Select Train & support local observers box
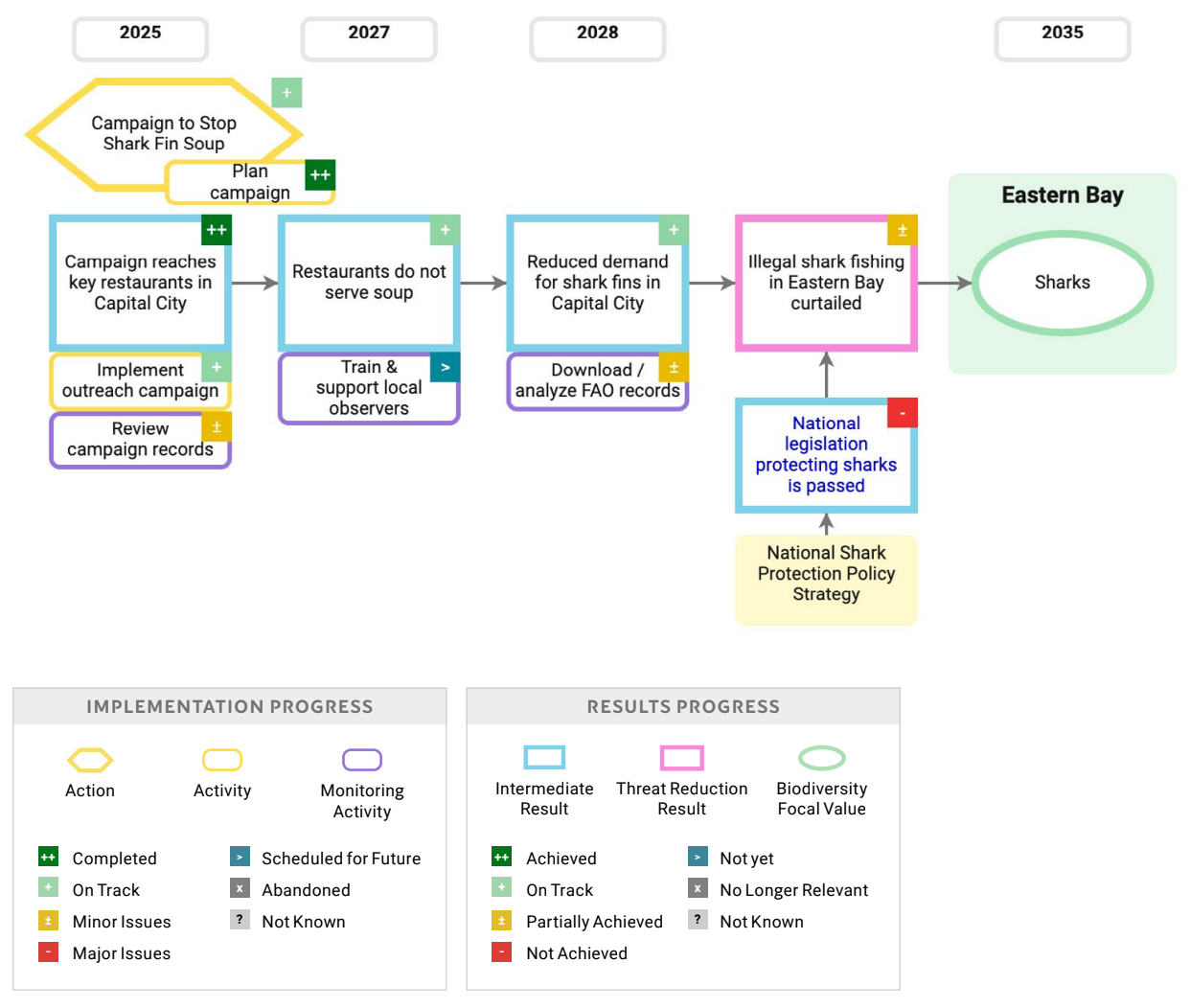Image resolution: width=1190 pixels, height=1008 pixels. 369,388
